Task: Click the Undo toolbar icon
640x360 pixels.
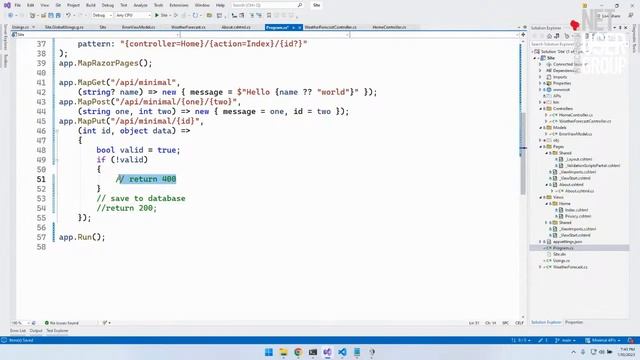Action: pos(68,16)
